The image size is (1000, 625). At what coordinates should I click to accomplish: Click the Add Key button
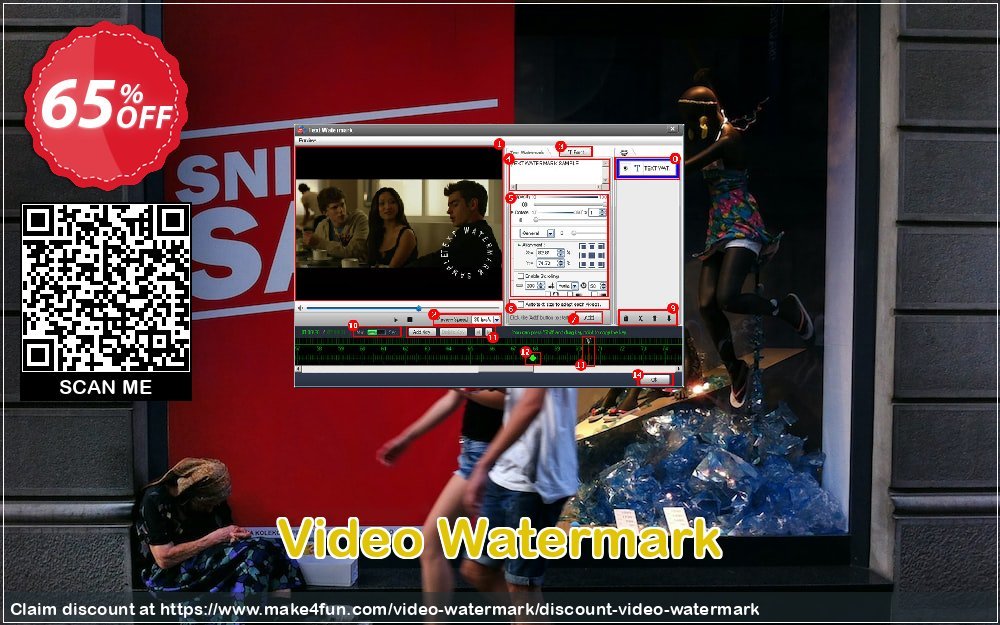point(422,332)
